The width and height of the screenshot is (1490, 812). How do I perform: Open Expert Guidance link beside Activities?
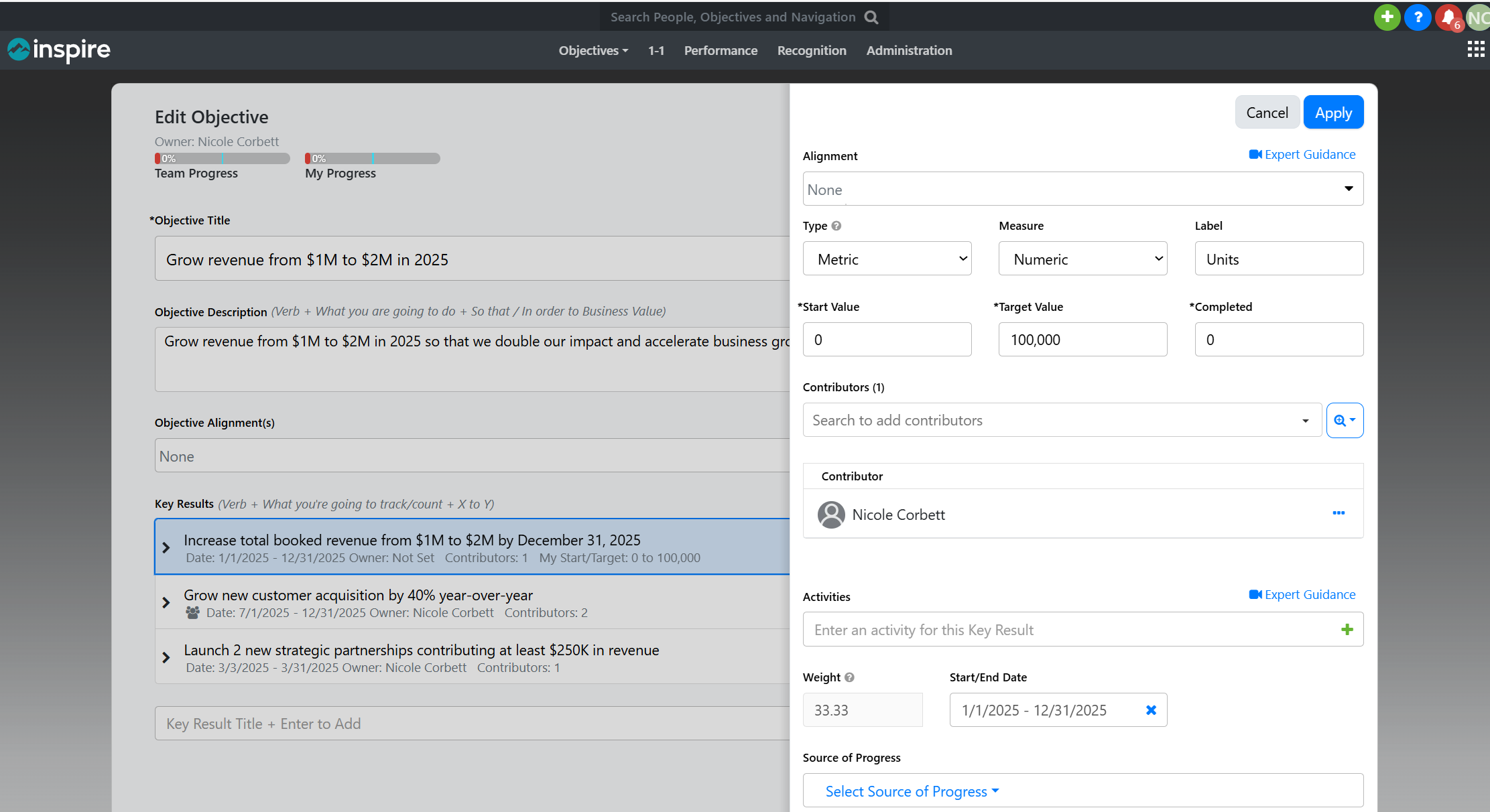point(1302,595)
